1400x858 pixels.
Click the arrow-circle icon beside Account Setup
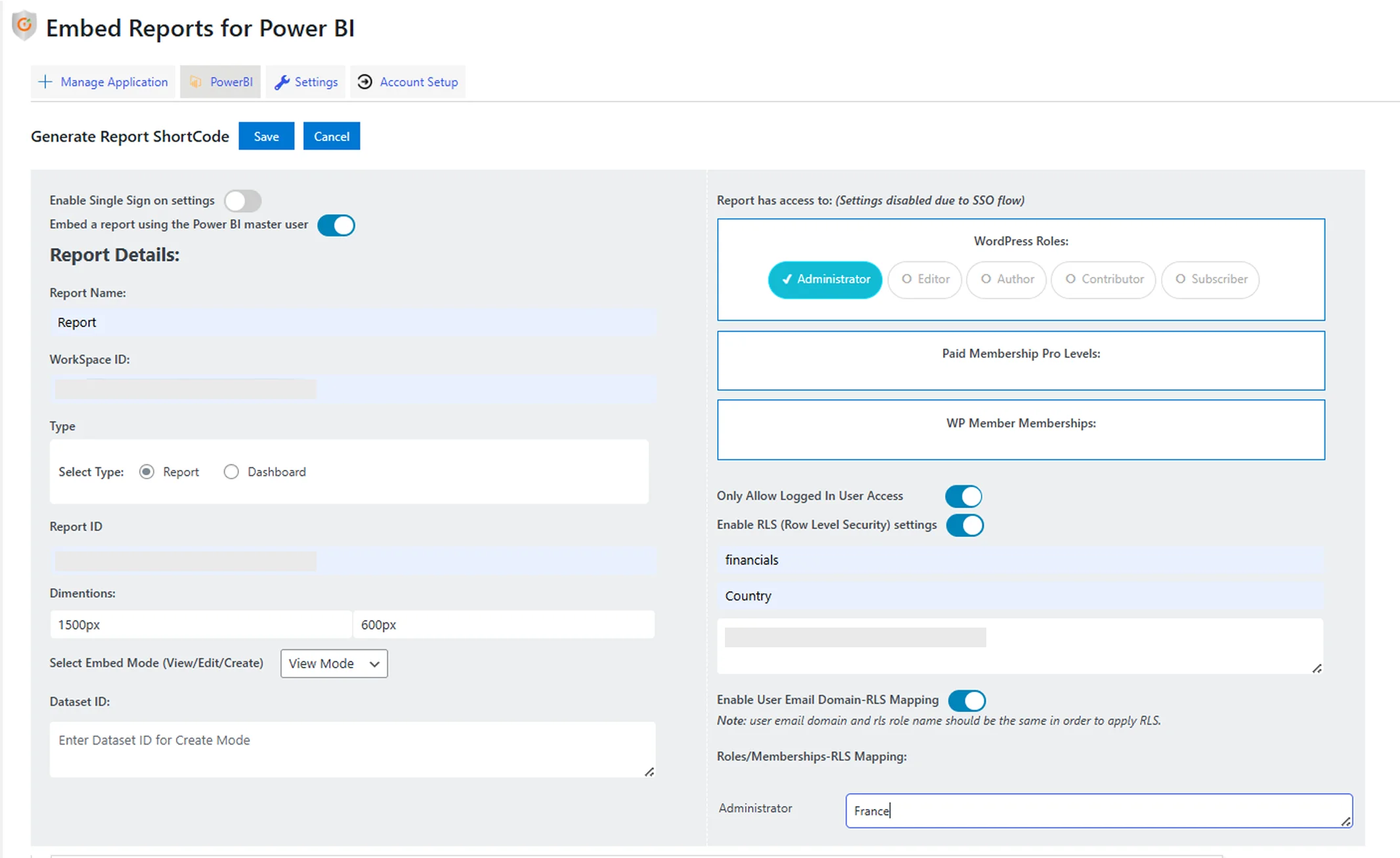[x=364, y=81]
